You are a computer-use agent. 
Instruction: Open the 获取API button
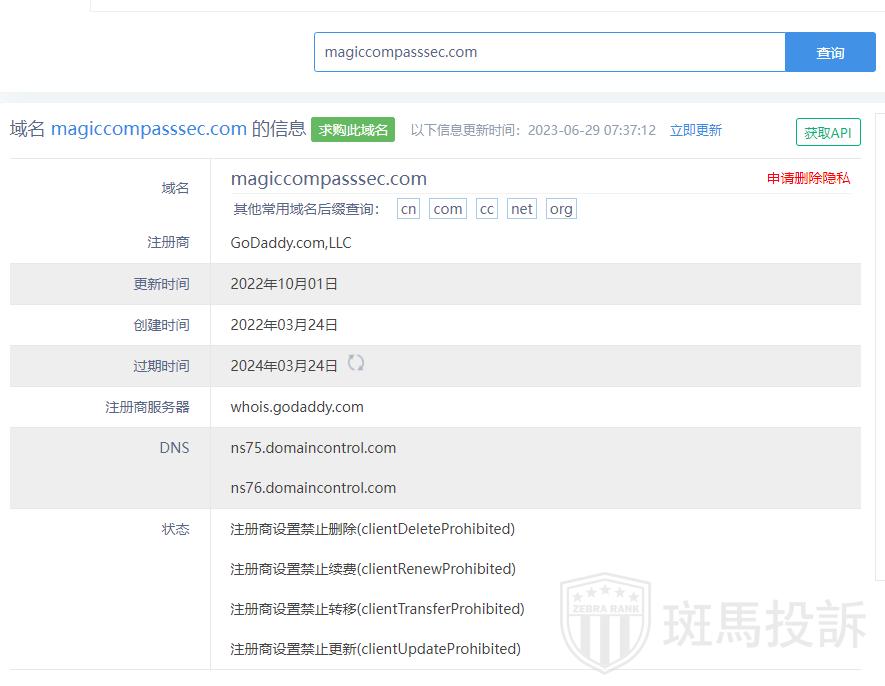point(828,132)
